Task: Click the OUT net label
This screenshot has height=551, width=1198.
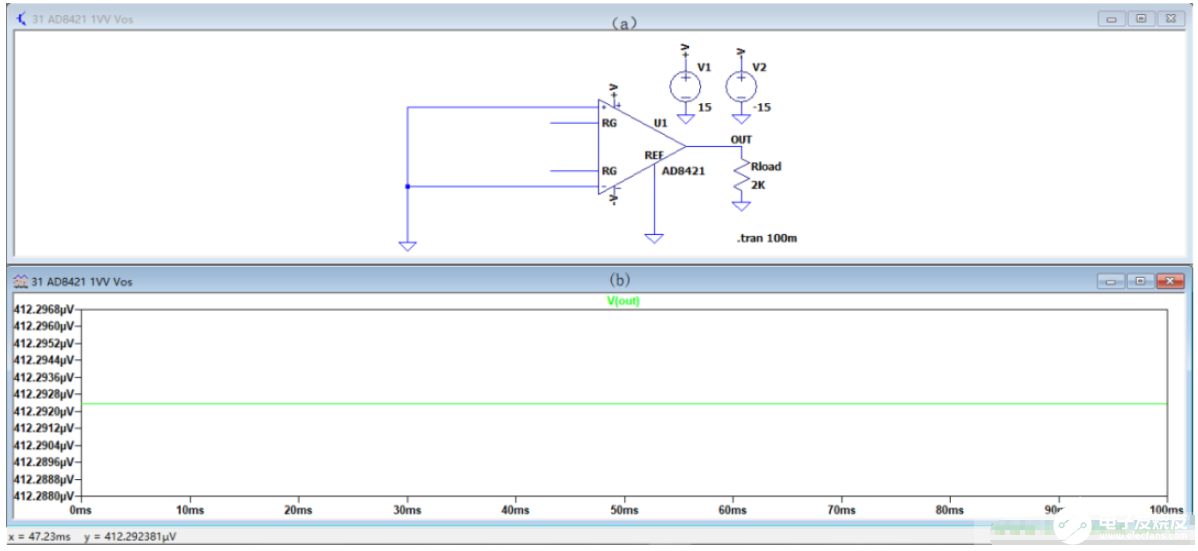Action: 741,139
